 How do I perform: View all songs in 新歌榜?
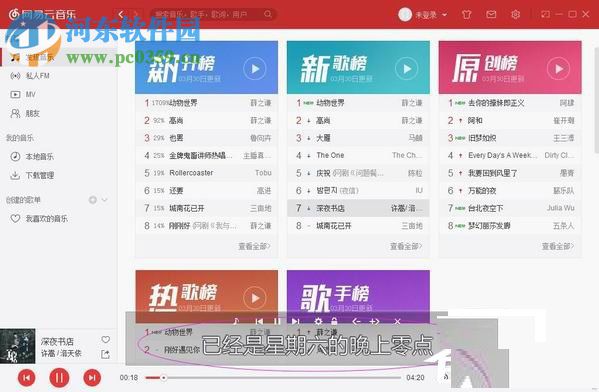(406, 246)
